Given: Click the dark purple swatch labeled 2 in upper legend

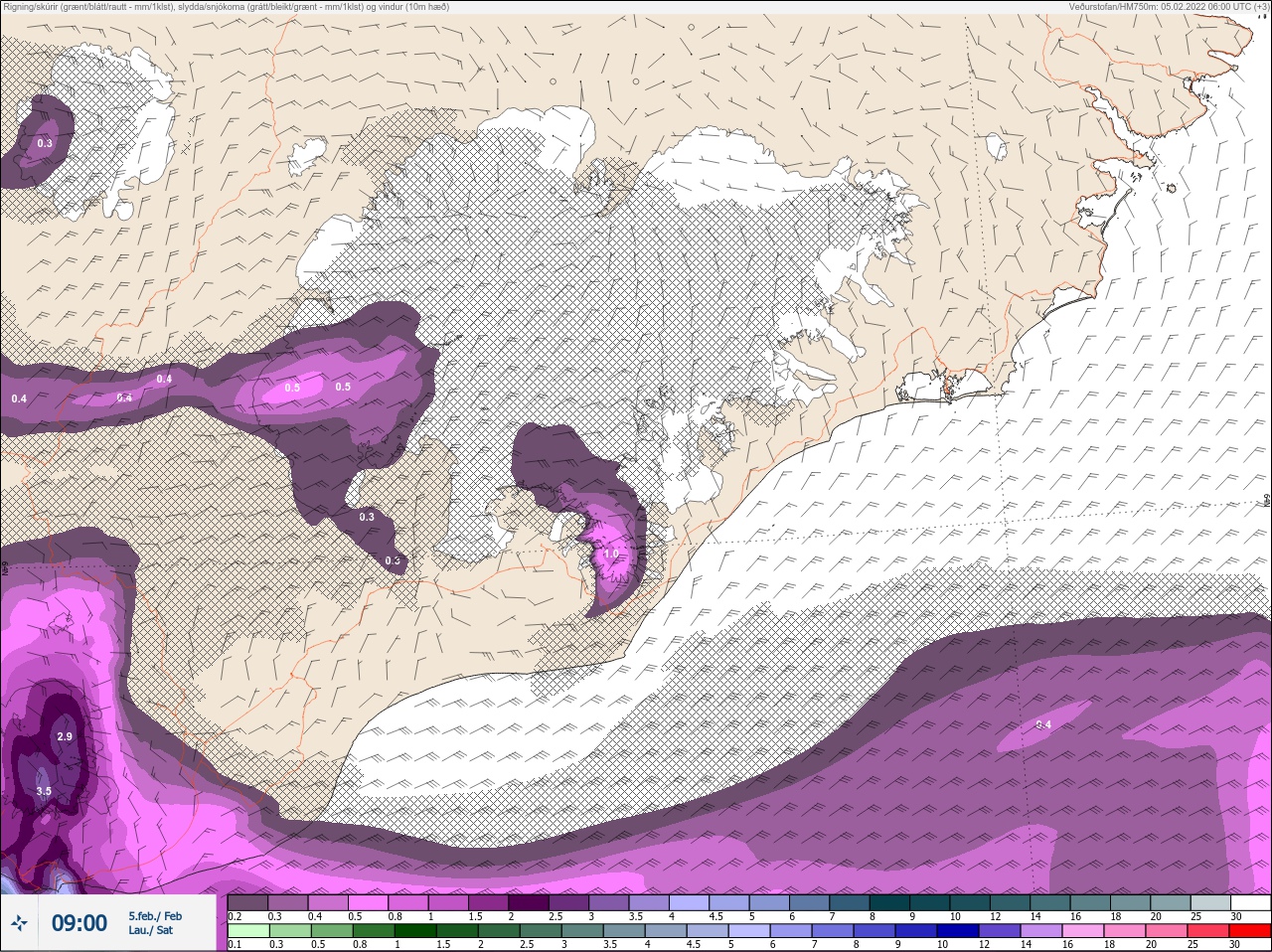Looking at the screenshot, I should (529, 902).
